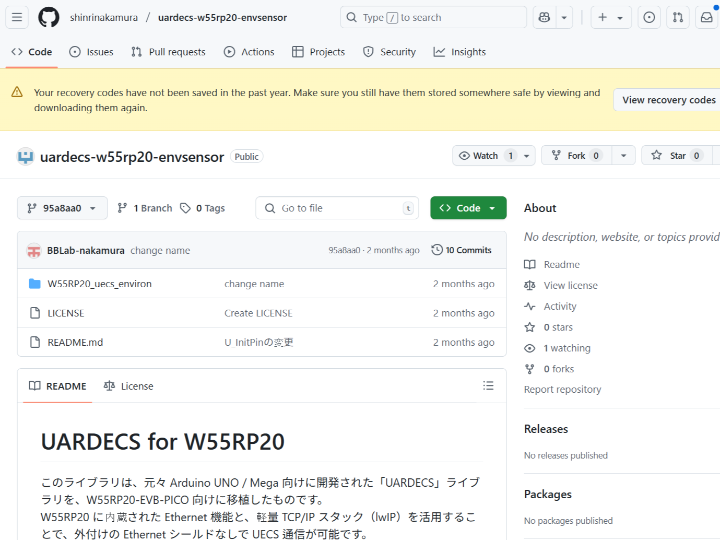
Task: Click the eye icon beside 1 watching
Action: click(x=529, y=348)
